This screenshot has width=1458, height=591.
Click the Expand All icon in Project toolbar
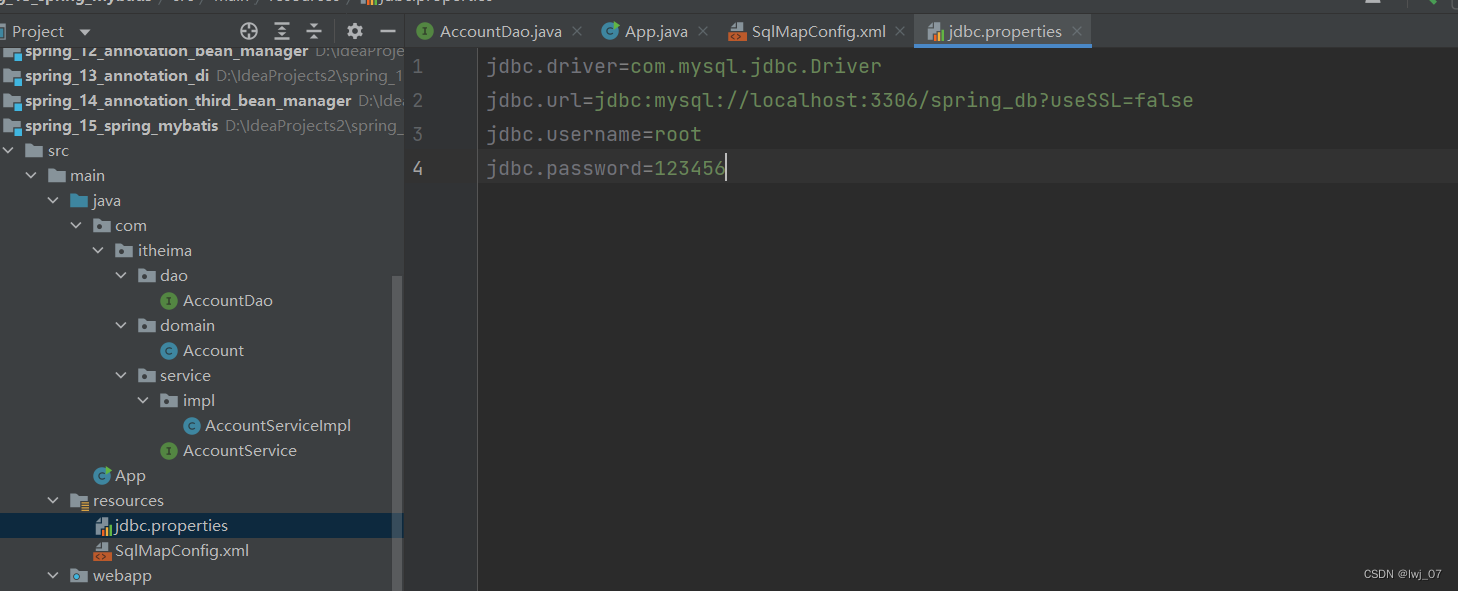click(282, 31)
